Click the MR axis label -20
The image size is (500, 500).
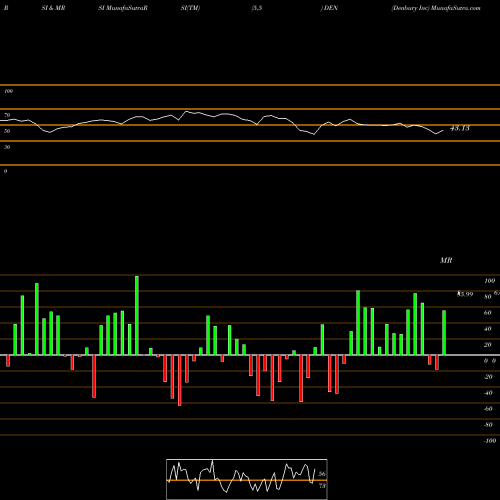(488, 377)
